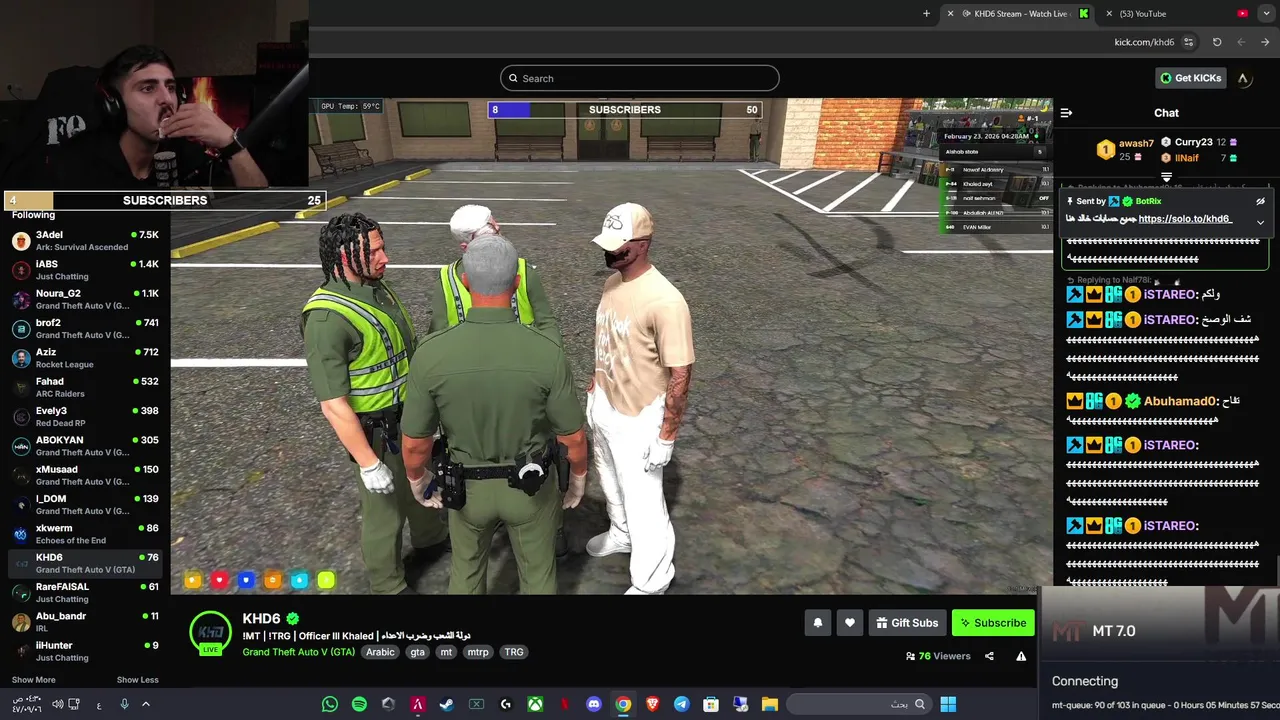Screen dimensions: 1280x720
Task: Click Curry23 in the chat leaderboard
Action: pos(1194,142)
